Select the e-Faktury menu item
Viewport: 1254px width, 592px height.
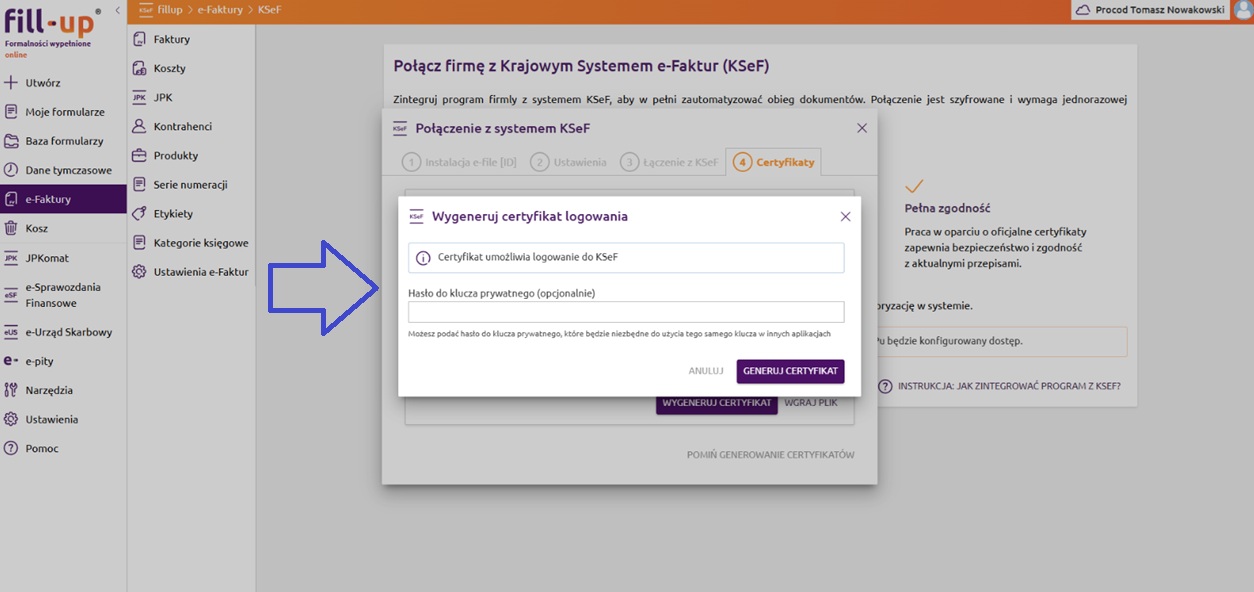point(48,199)
